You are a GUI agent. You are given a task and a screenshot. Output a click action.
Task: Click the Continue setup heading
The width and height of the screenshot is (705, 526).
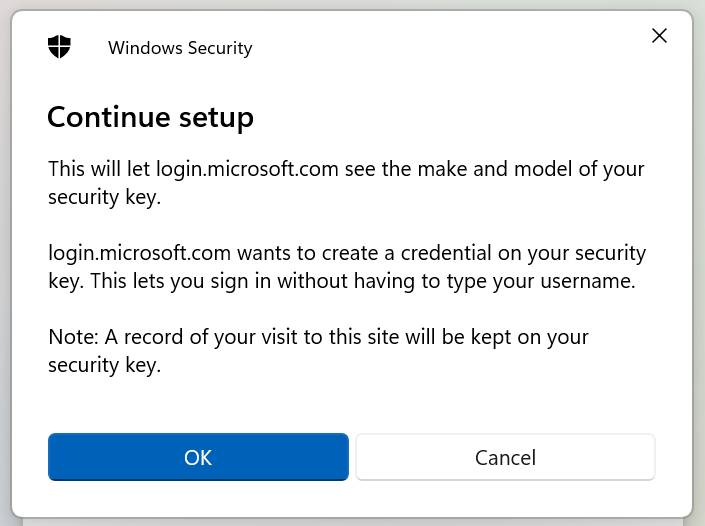coord(151,117)
